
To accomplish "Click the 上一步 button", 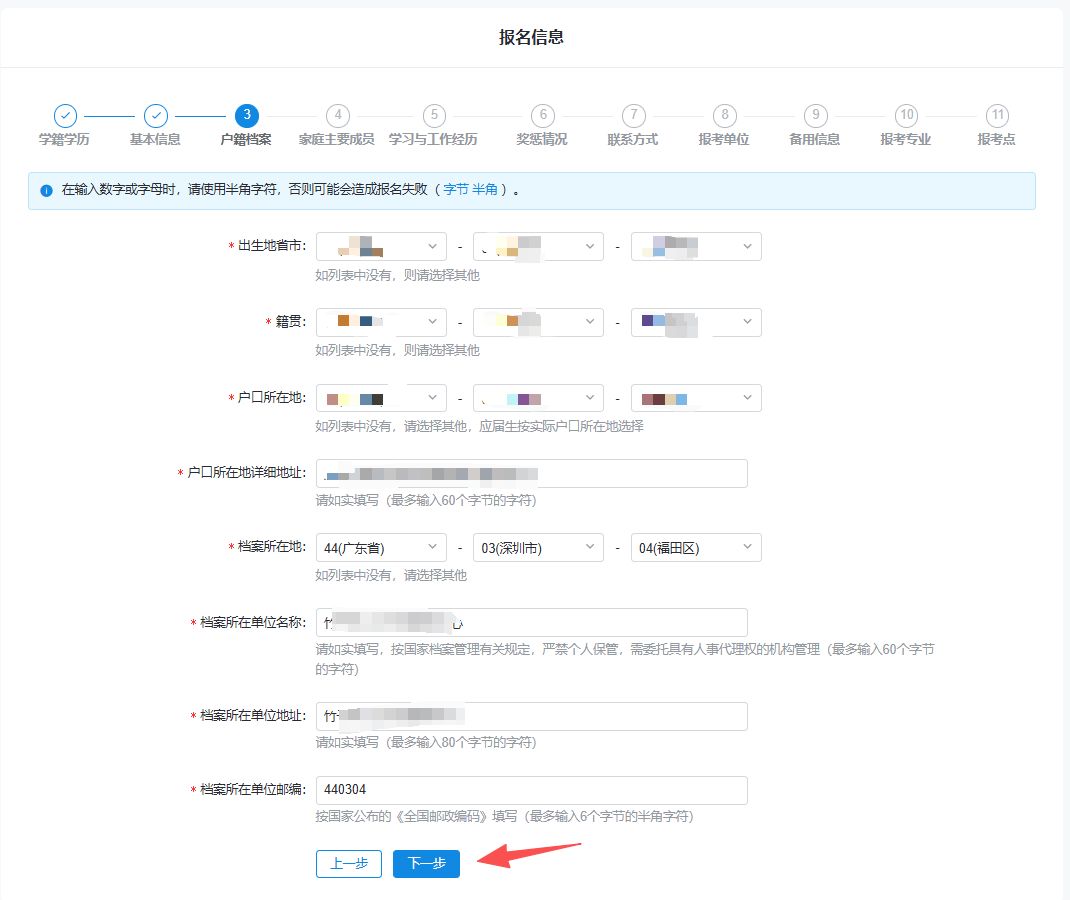I will (349, 864).
